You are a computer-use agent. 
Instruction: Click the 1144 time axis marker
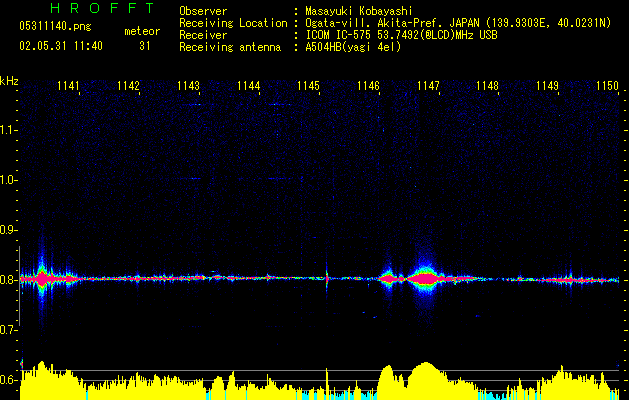248,86
